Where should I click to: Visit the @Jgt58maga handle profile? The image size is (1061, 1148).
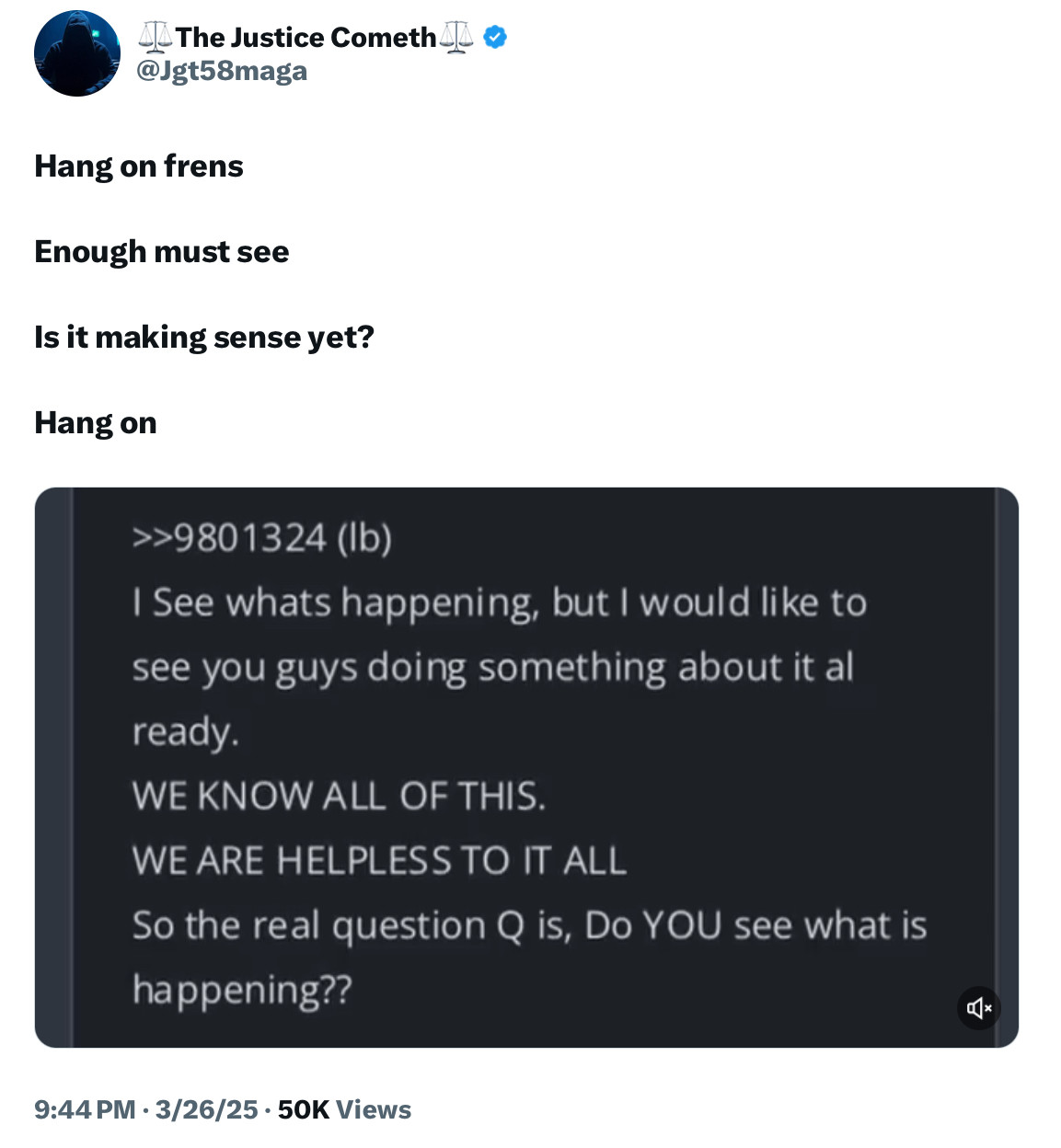click(x=222, y=71)
